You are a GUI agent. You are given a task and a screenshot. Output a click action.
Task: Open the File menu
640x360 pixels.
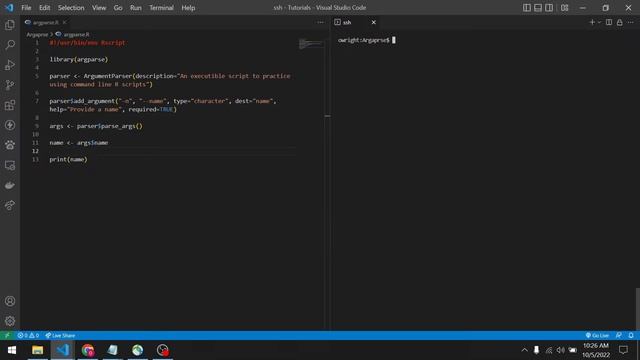point(26,8)
